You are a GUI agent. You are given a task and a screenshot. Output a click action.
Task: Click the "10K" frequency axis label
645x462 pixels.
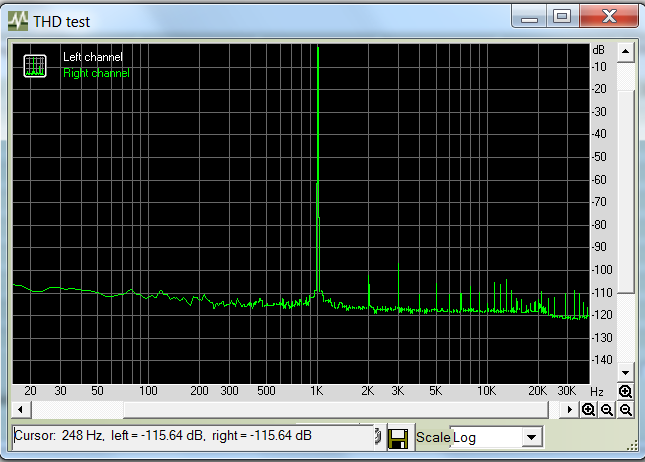487,391
